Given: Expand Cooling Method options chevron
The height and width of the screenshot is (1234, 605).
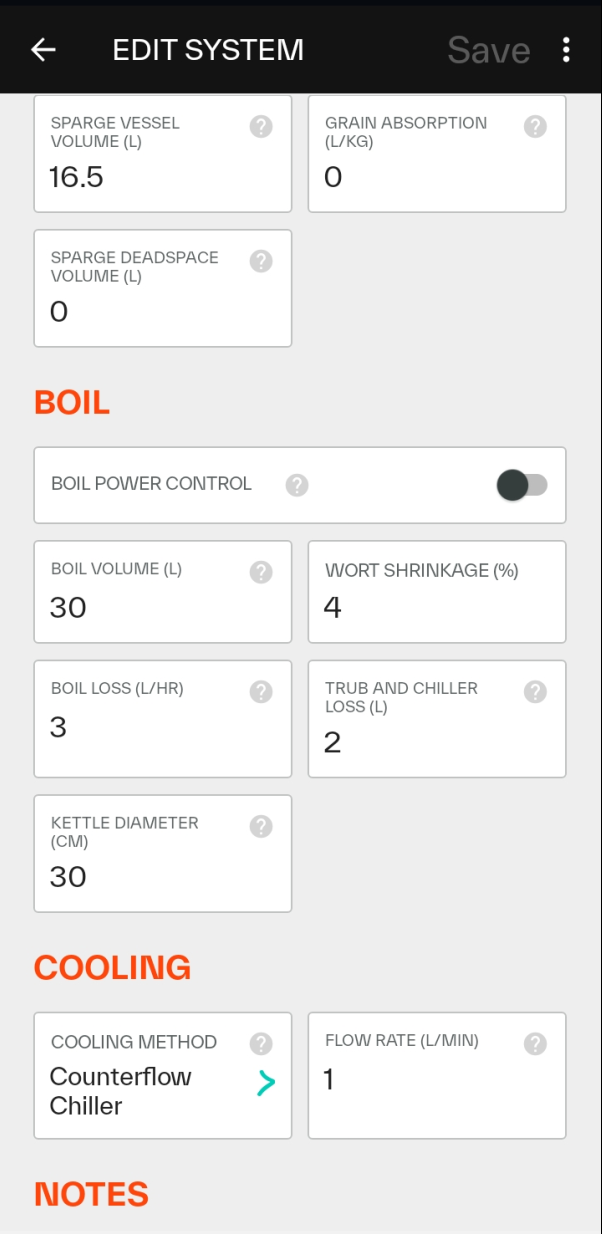Looking at the screenshot, I should tap(265, 1083).
